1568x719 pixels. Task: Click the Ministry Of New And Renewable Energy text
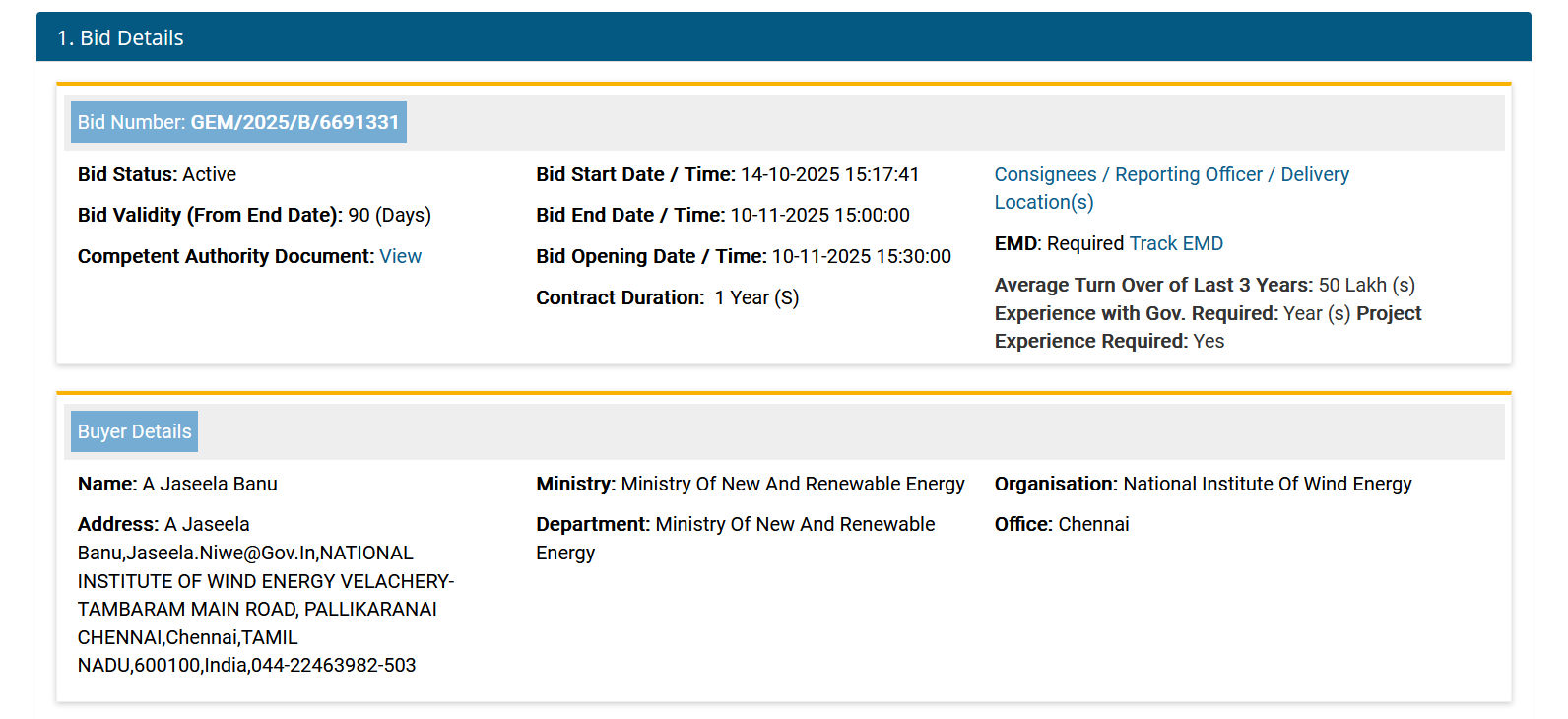tap(792, 484)
